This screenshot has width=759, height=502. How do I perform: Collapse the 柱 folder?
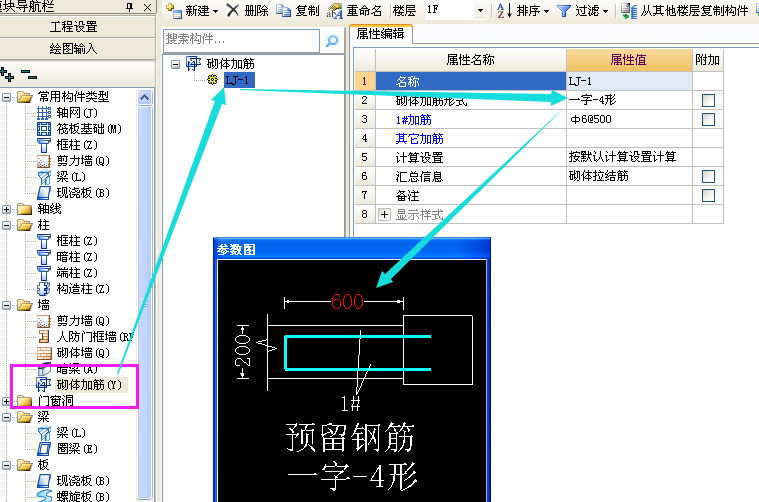[x=6, y=225]
